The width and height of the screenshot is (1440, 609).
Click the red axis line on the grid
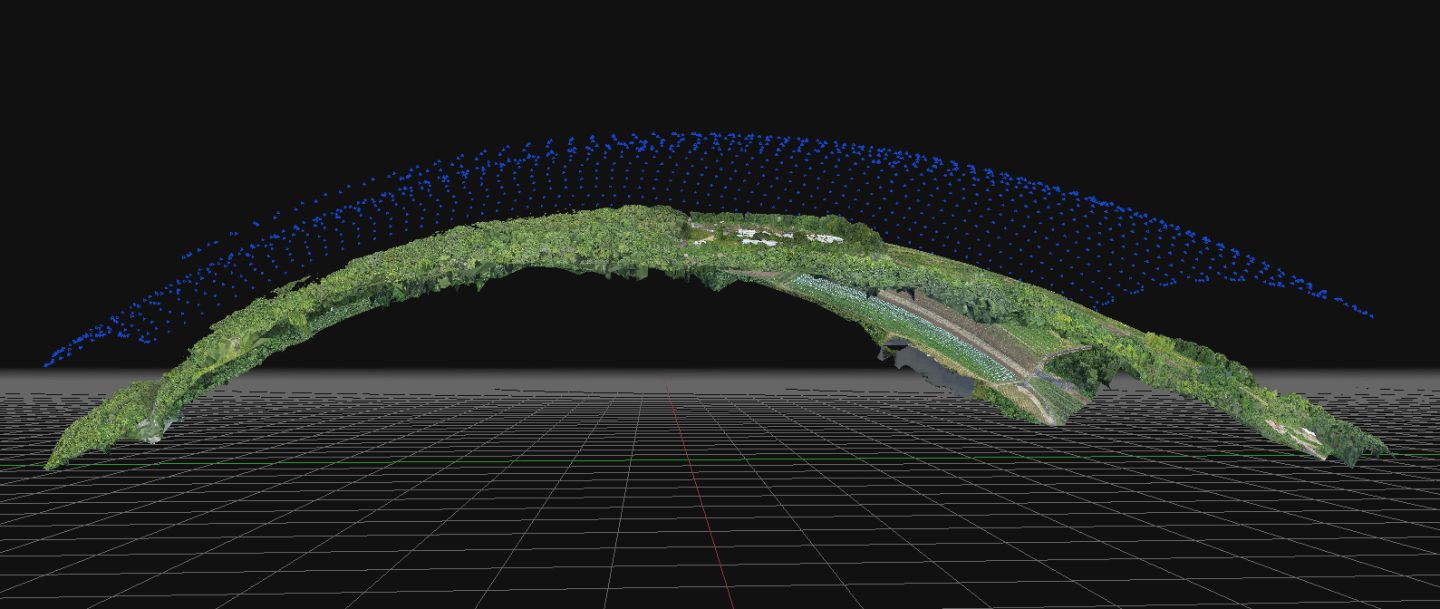tap(700, 500)
